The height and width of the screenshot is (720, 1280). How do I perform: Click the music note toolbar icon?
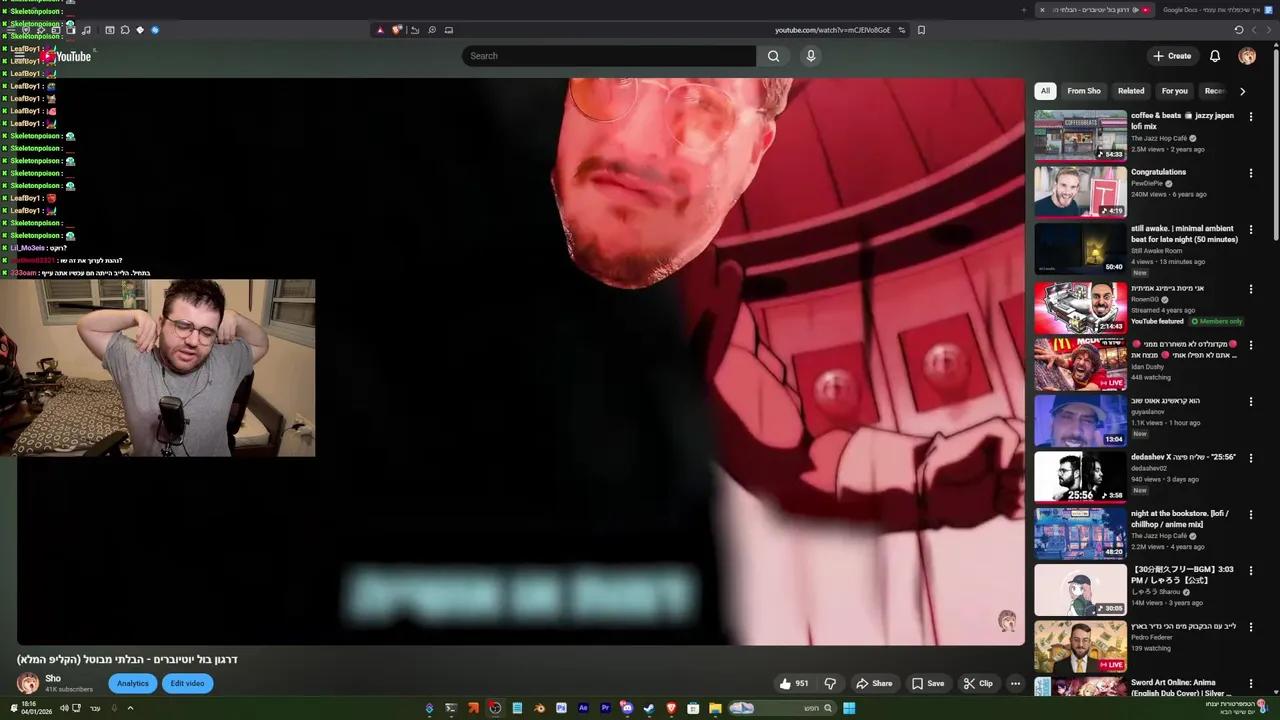coord(86,30)
